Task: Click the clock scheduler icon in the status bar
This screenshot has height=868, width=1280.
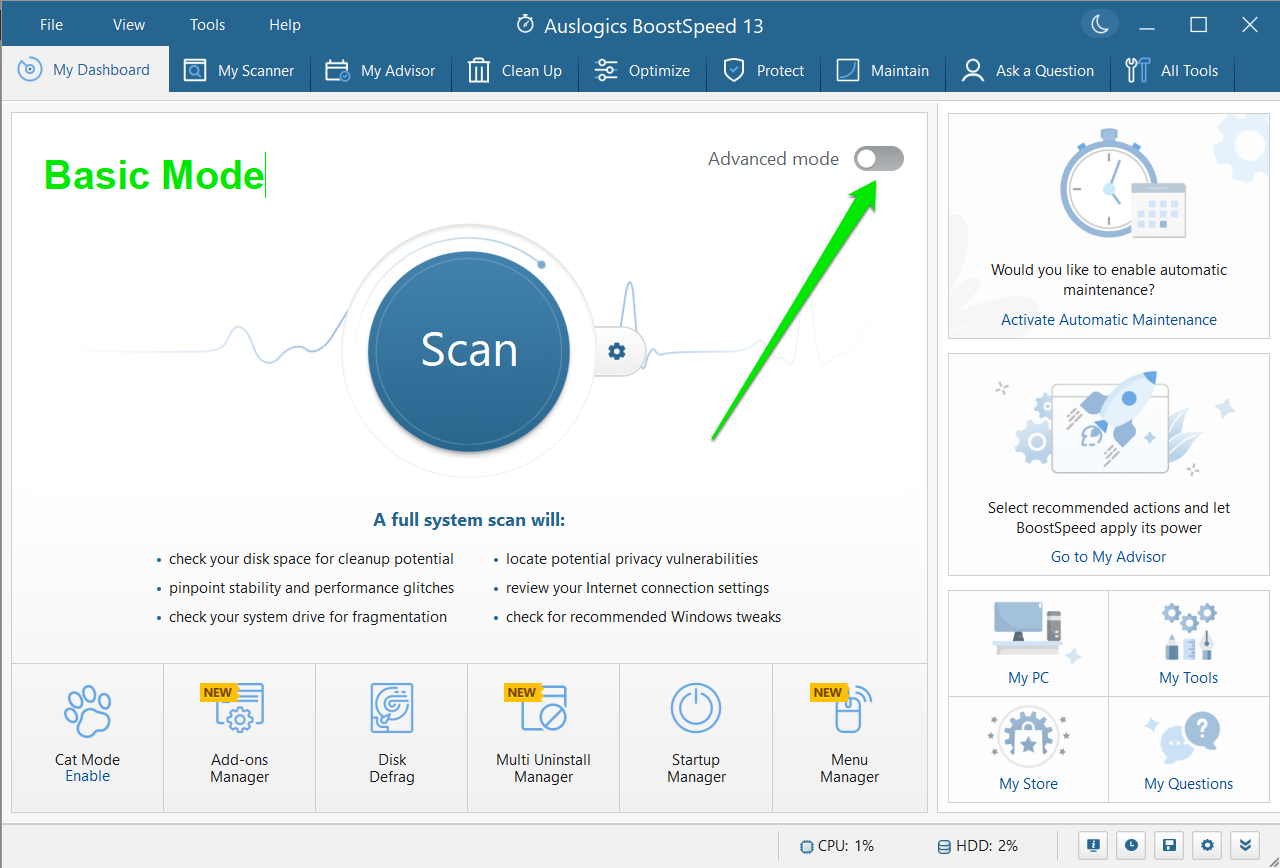Action: pos(1131,846)
